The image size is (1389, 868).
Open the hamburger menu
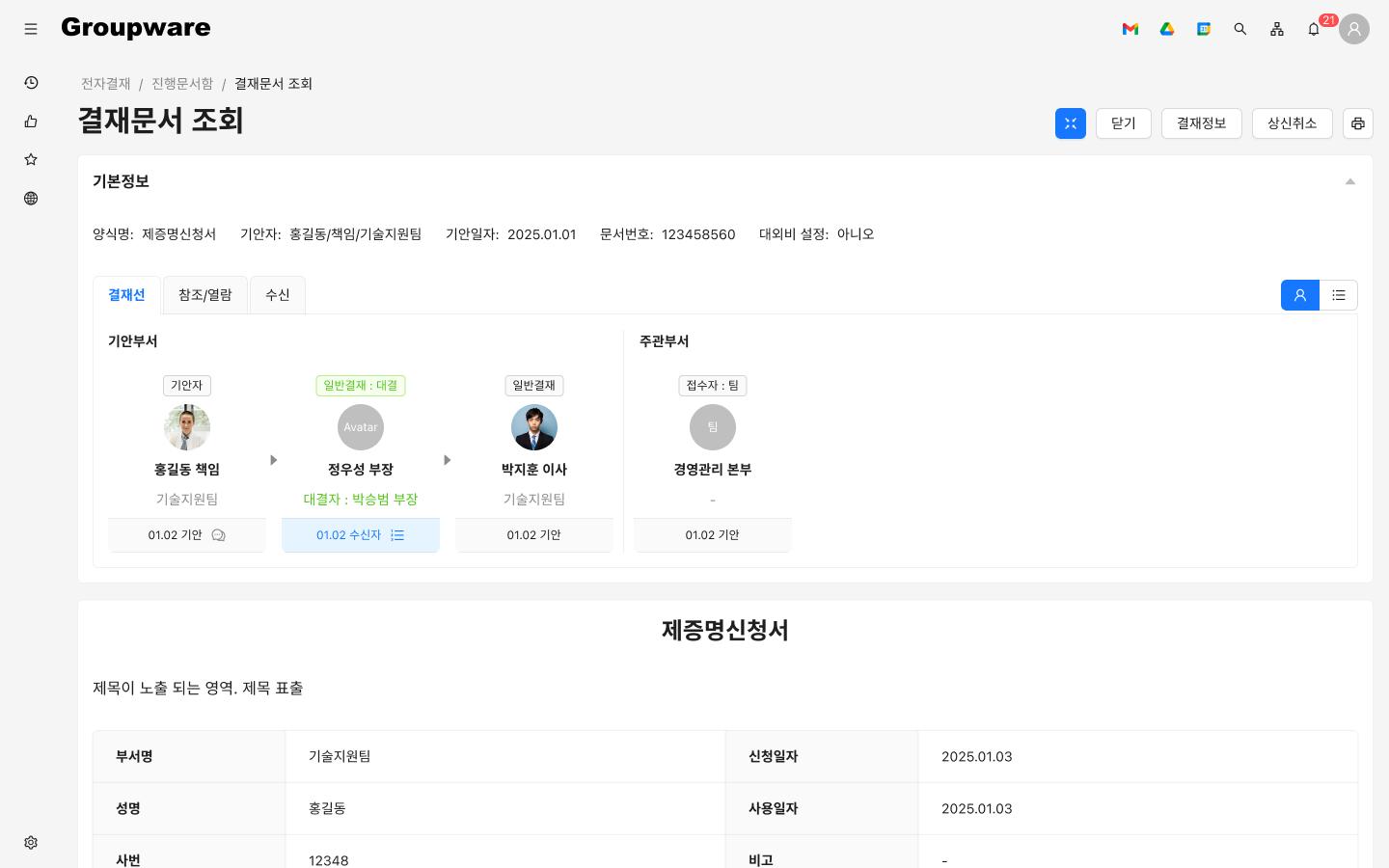(x=31, y=29)
